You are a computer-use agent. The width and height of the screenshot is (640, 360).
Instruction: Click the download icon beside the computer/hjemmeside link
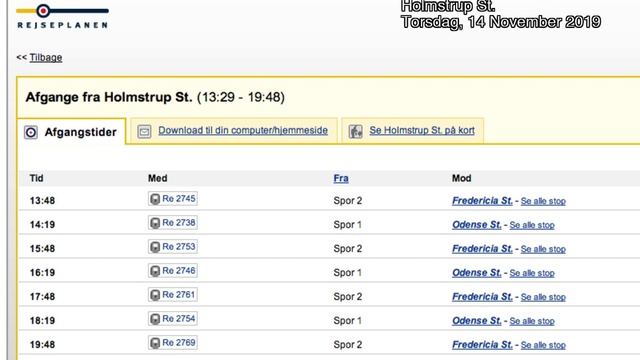click(144, 131)
